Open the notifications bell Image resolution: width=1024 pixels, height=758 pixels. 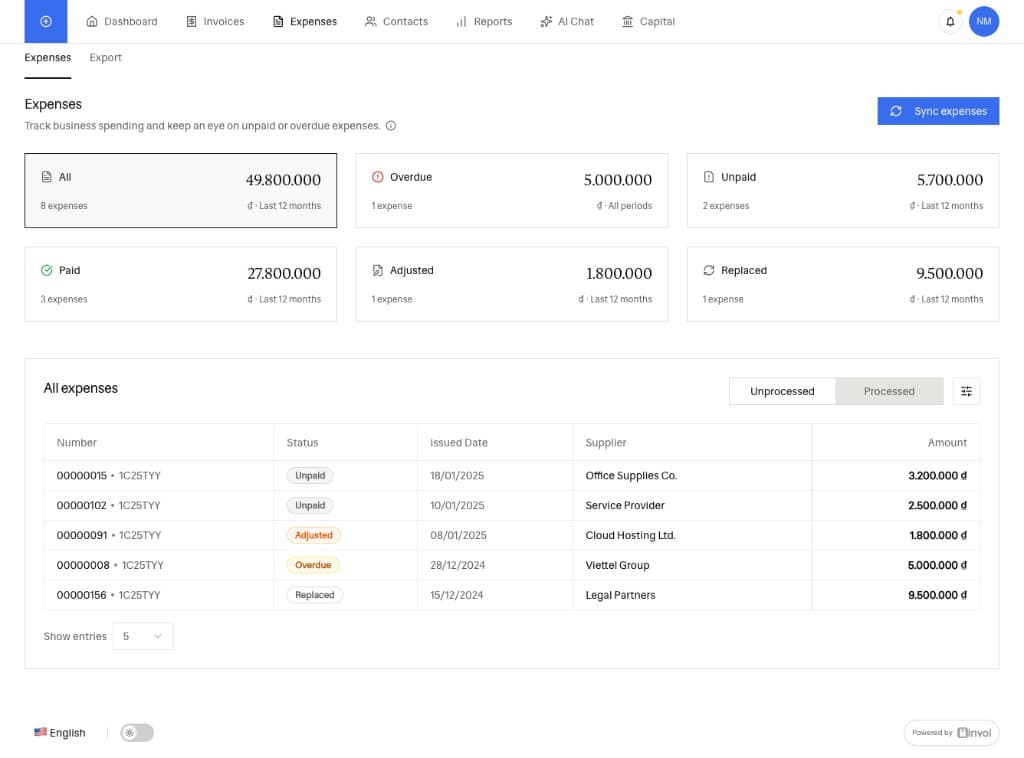tap(950, 22)
